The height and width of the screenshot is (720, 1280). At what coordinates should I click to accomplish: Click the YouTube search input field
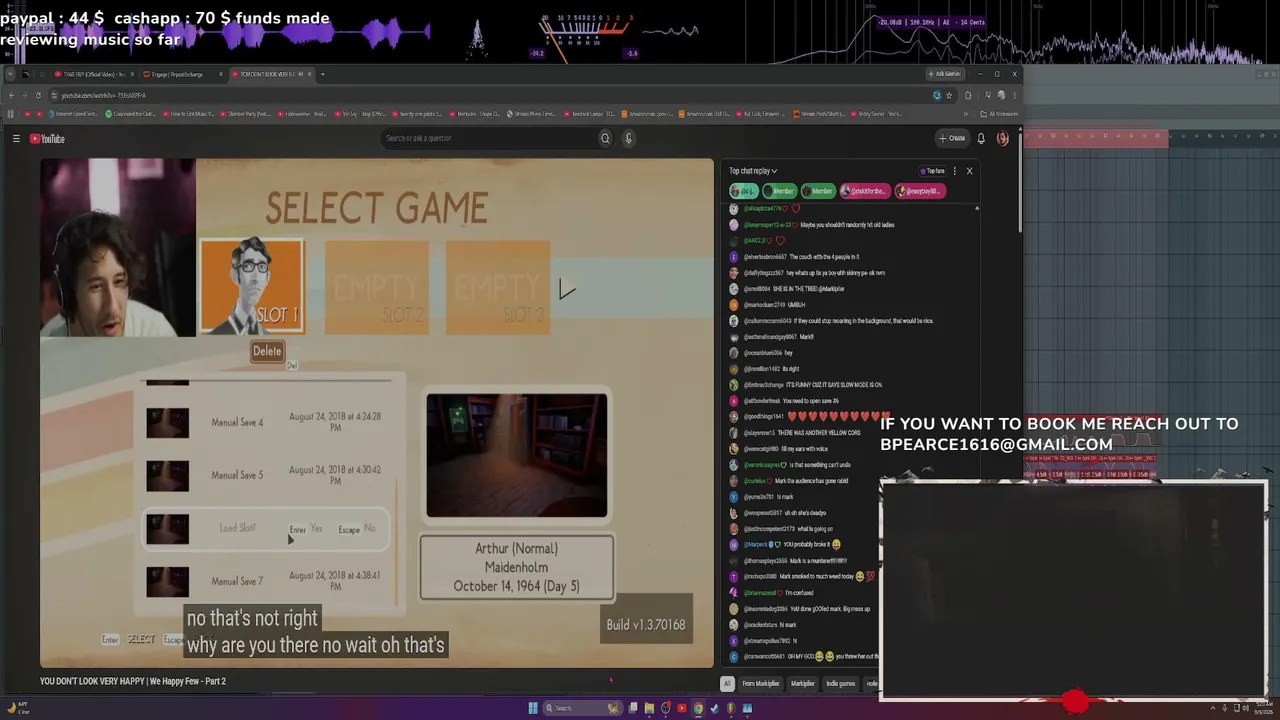(489, 139)
